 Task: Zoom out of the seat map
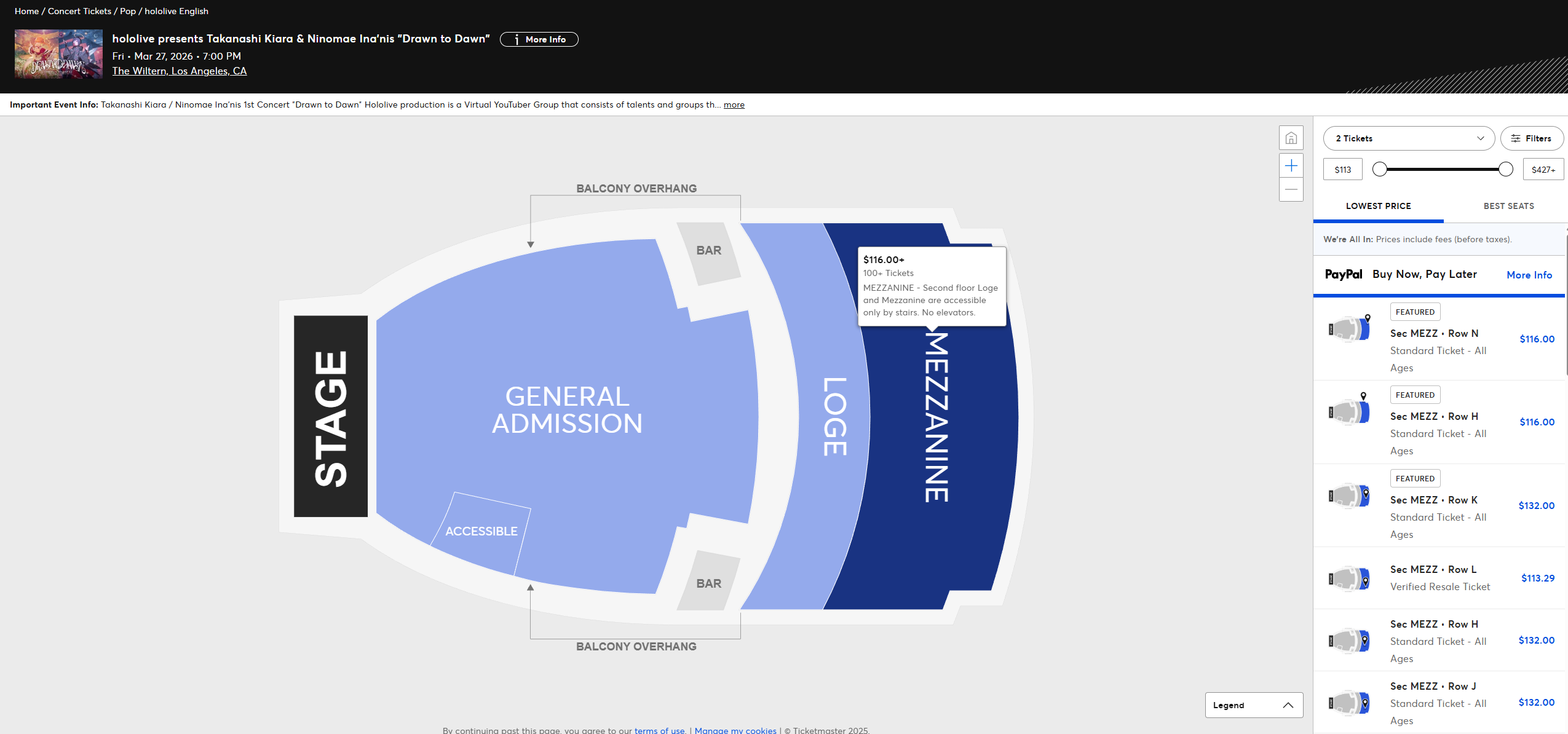point(1291,189)
